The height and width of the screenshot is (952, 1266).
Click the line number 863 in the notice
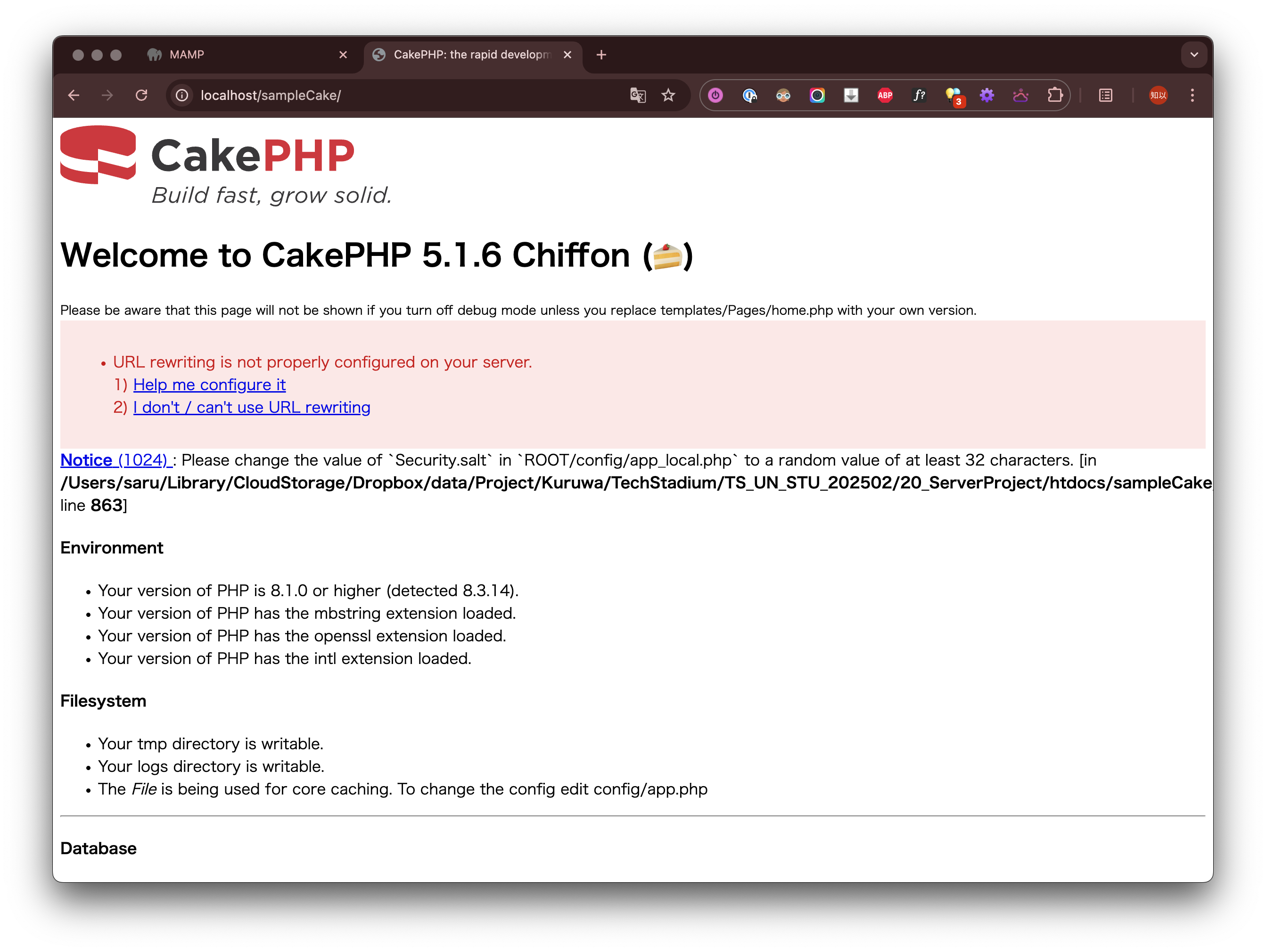pos(107,505)
